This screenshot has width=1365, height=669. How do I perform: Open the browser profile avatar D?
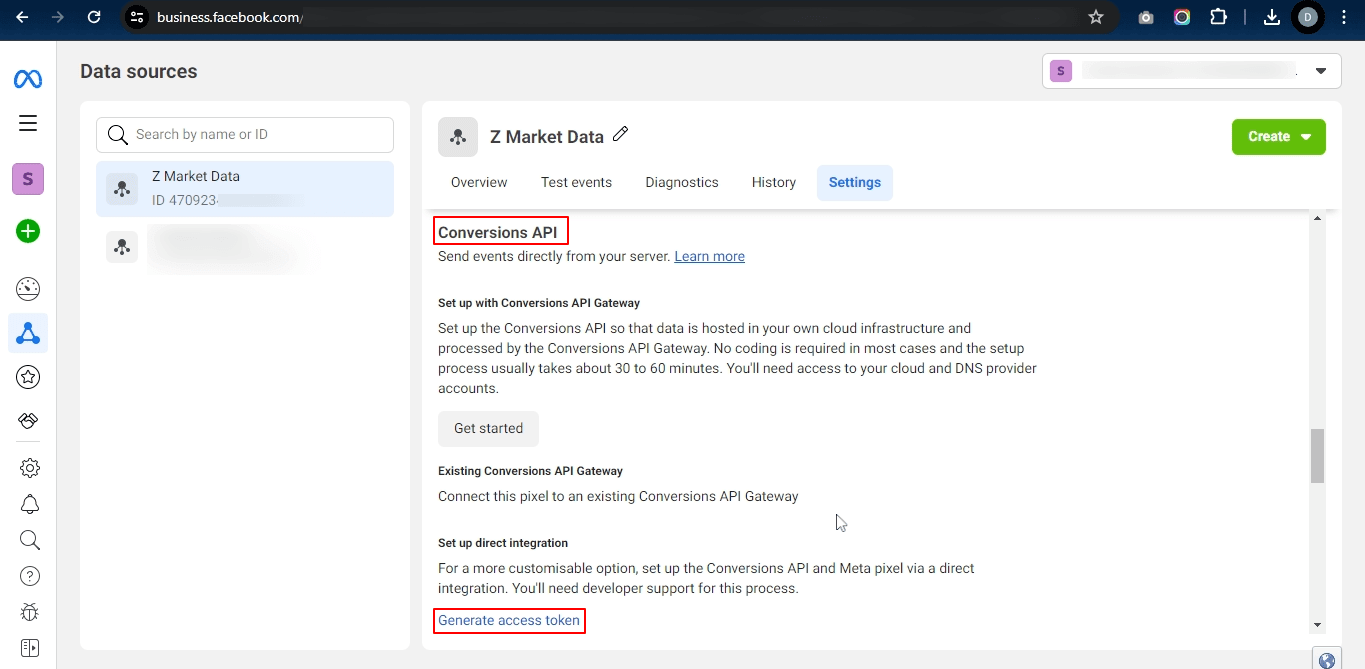(x=1307, y=17)
